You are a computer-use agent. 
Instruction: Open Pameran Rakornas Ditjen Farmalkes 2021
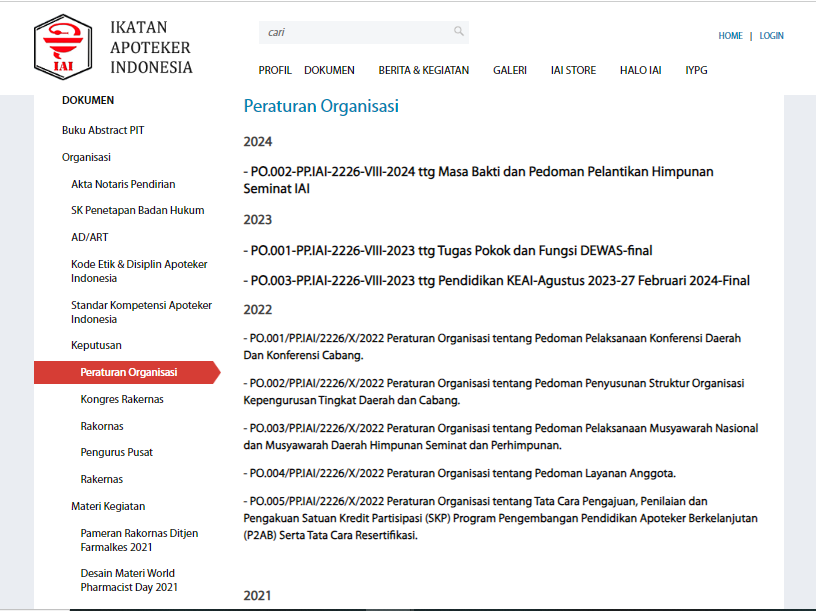139,540
